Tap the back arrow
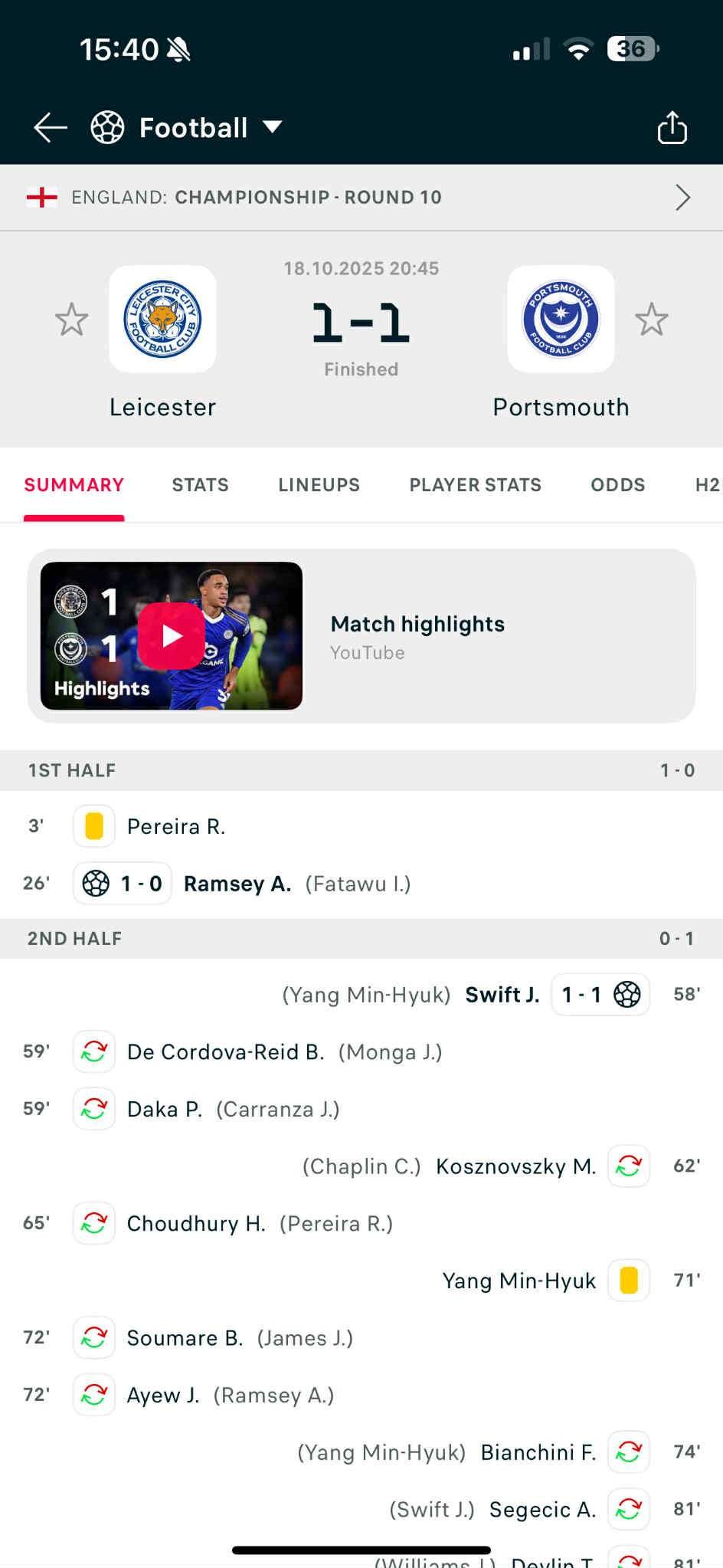The width and height of the screenshot is (723, 1568). click(x=51, y=128)
